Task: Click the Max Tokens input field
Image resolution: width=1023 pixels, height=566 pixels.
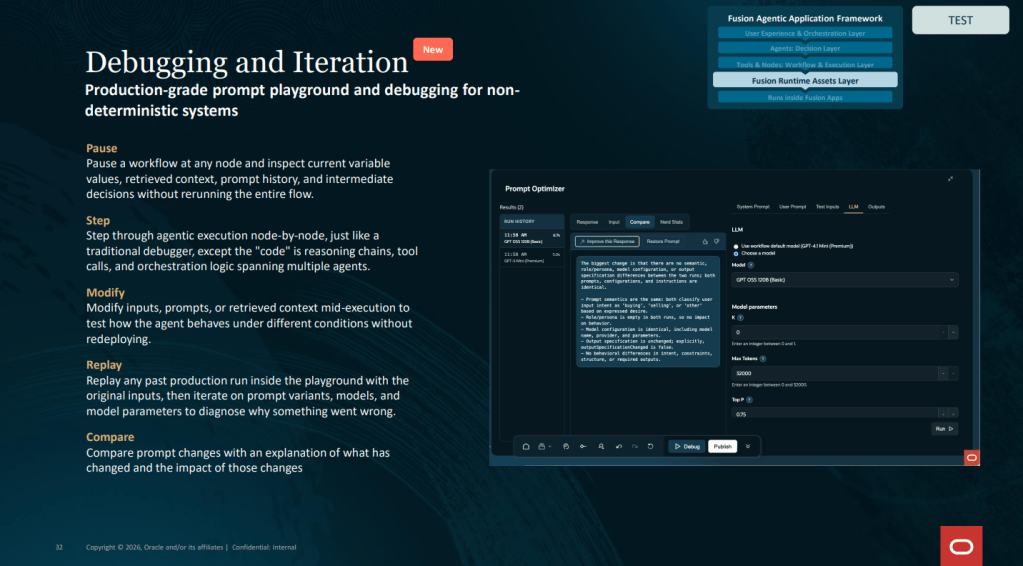Action: coord(834,374)
